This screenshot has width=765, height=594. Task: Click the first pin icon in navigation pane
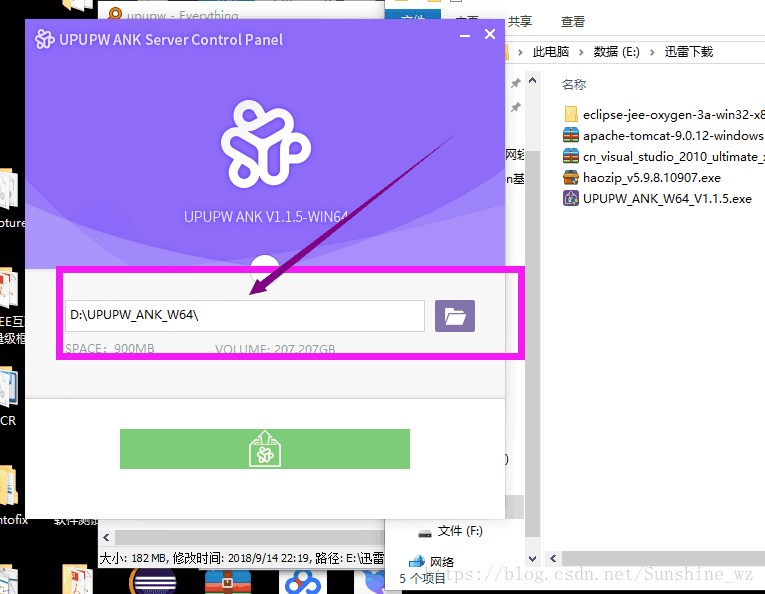516,83
